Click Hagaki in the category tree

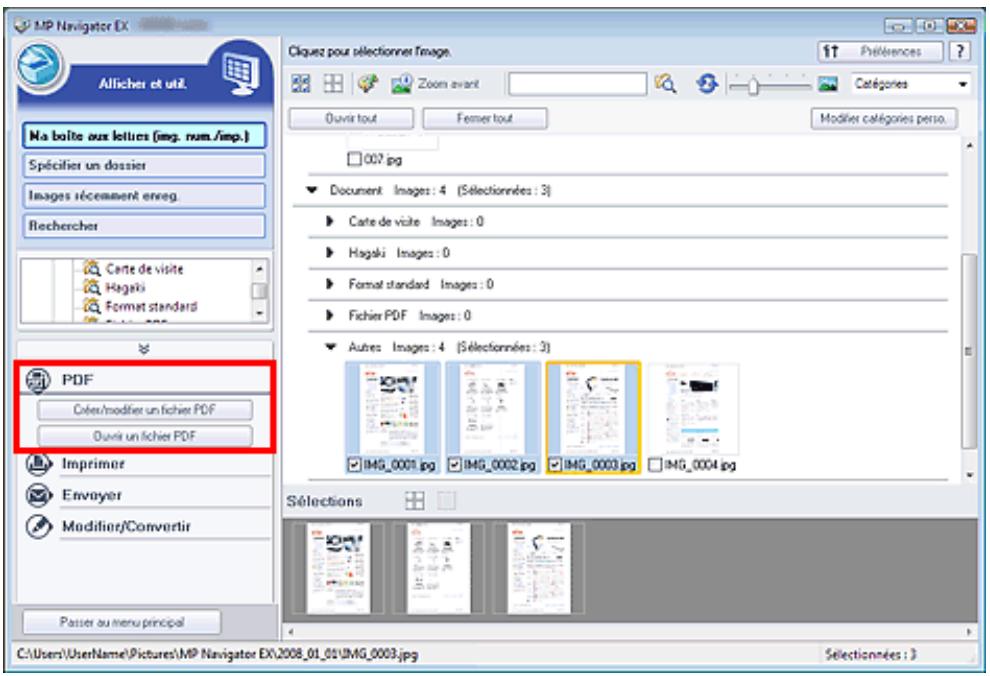pos(125,288)
